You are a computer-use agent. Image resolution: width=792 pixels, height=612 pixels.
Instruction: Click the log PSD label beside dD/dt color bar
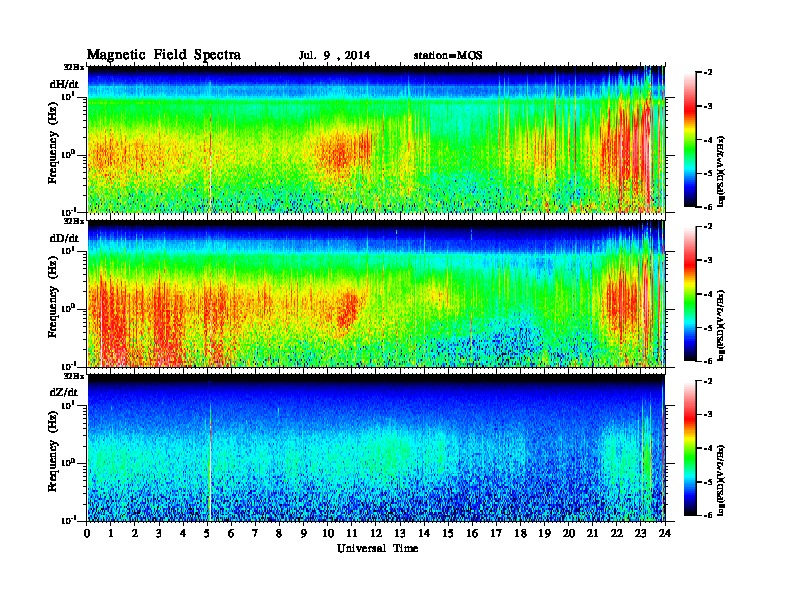point(722,325)
